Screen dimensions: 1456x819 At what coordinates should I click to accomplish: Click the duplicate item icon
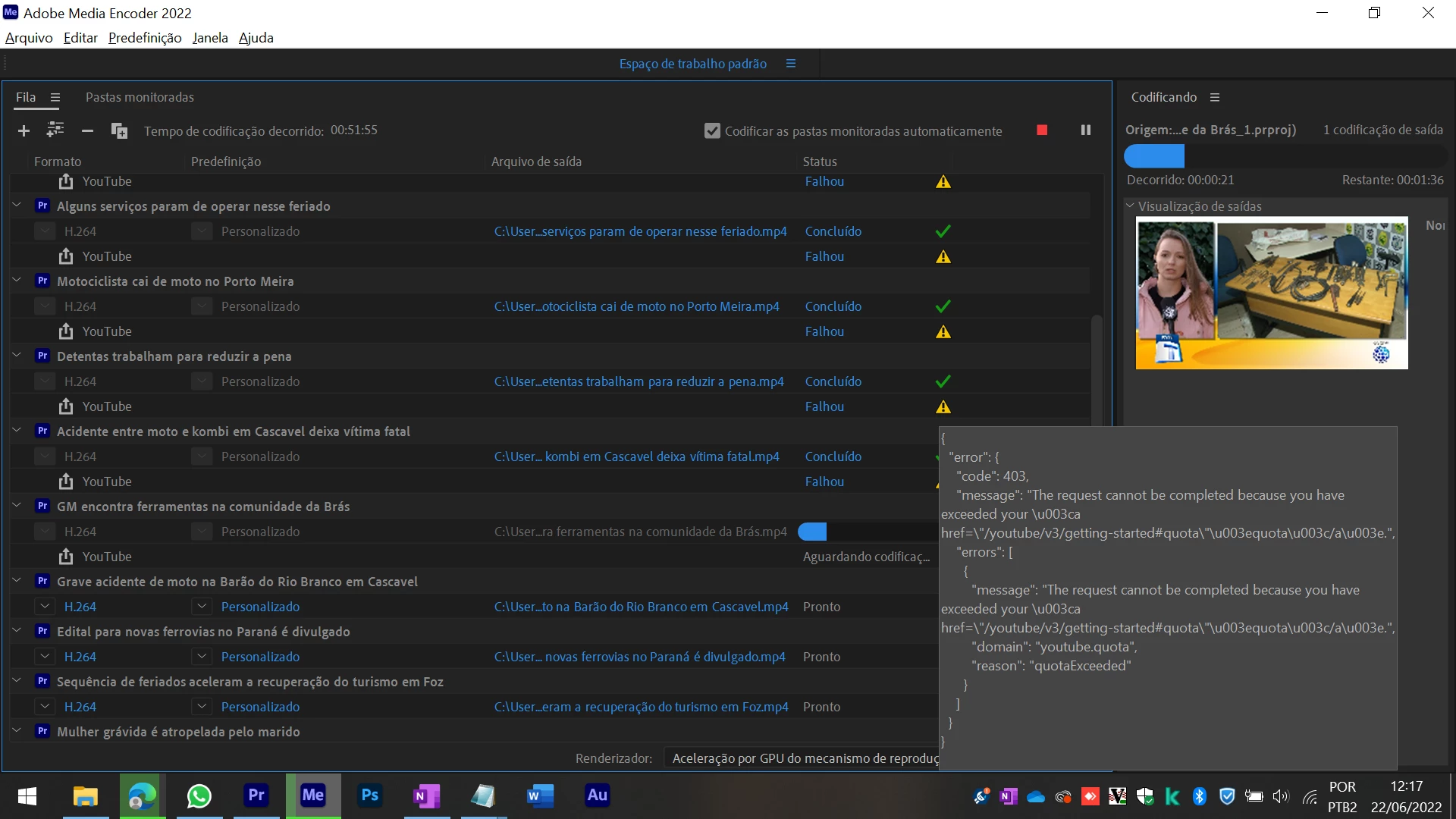119,131
